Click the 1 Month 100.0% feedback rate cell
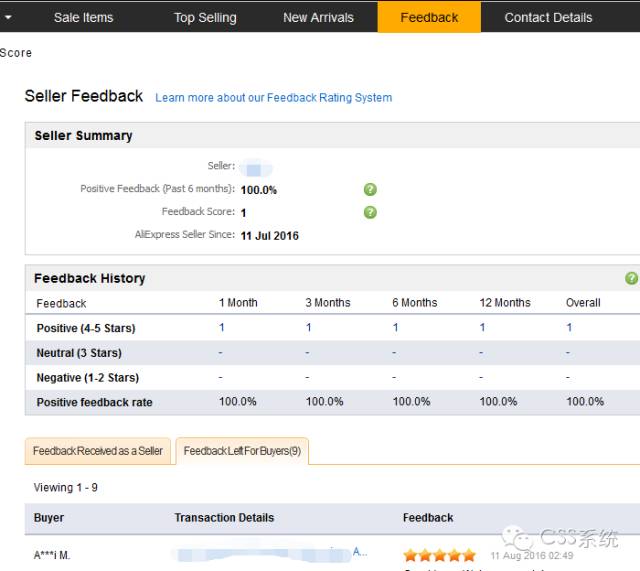 pyautogui.click(x=238, y=402)
